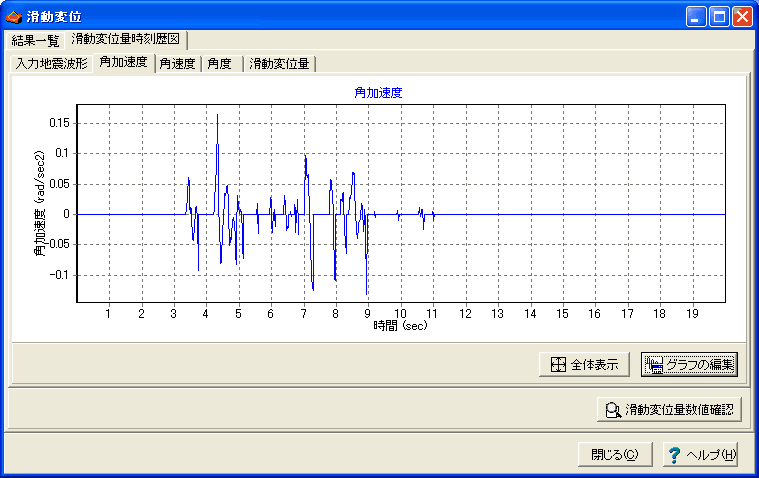Close the 滑動変位 window via the red X

[742, 17]
